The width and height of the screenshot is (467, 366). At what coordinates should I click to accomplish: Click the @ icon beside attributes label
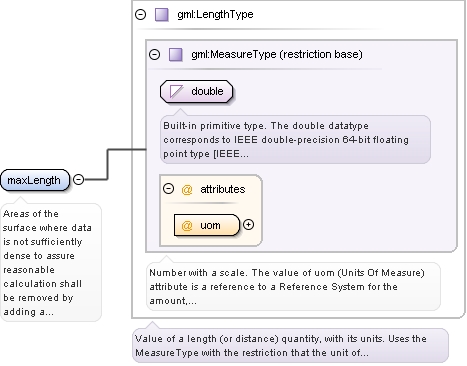click(187, 189)
